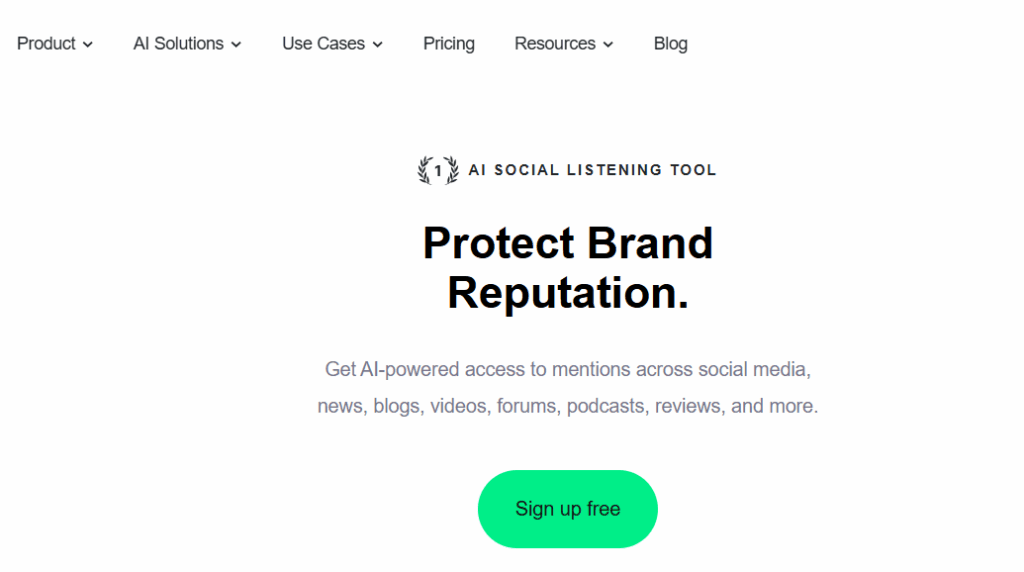Open the Use Cases menu item
The width and height of the screenshot is (1024, 572).
(x=332, y=44)
